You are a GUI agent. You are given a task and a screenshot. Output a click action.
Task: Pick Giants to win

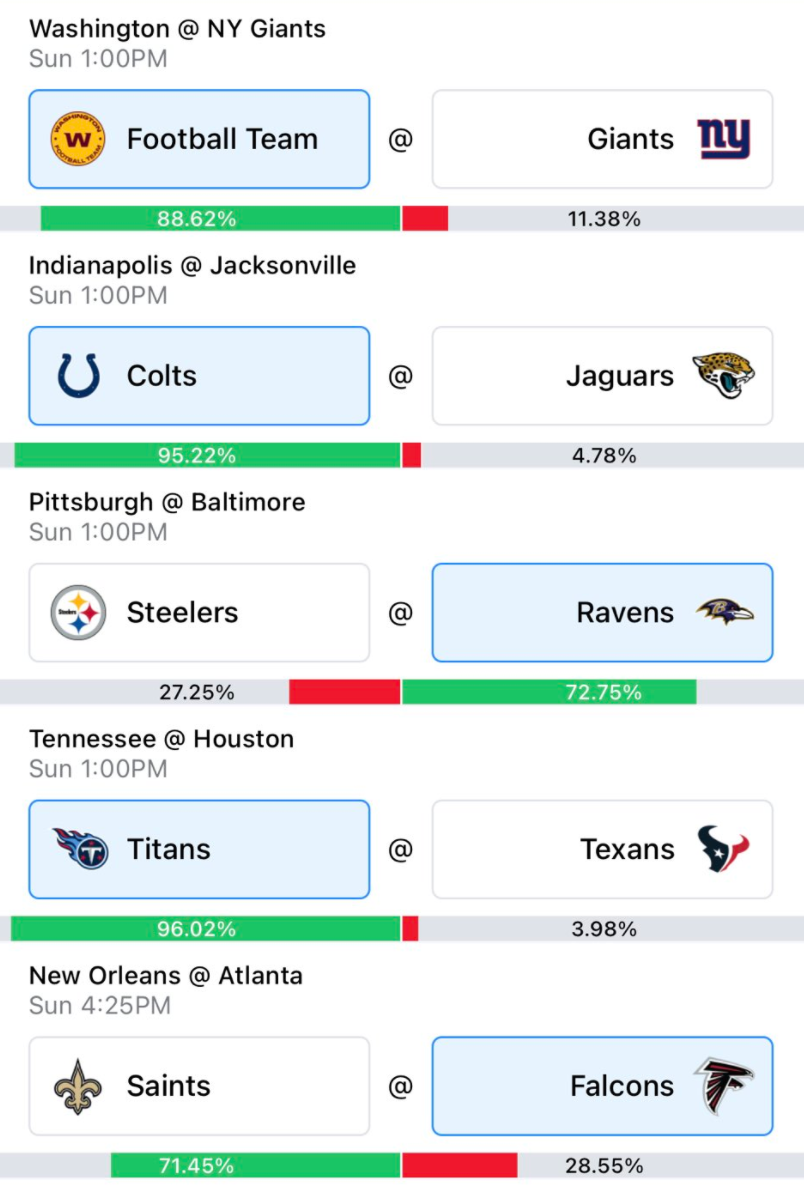(x=602, y=139)
